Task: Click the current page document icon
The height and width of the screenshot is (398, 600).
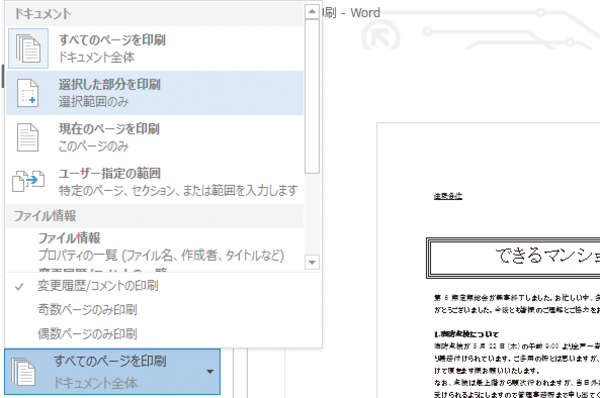Action: [x=28, y=137]
